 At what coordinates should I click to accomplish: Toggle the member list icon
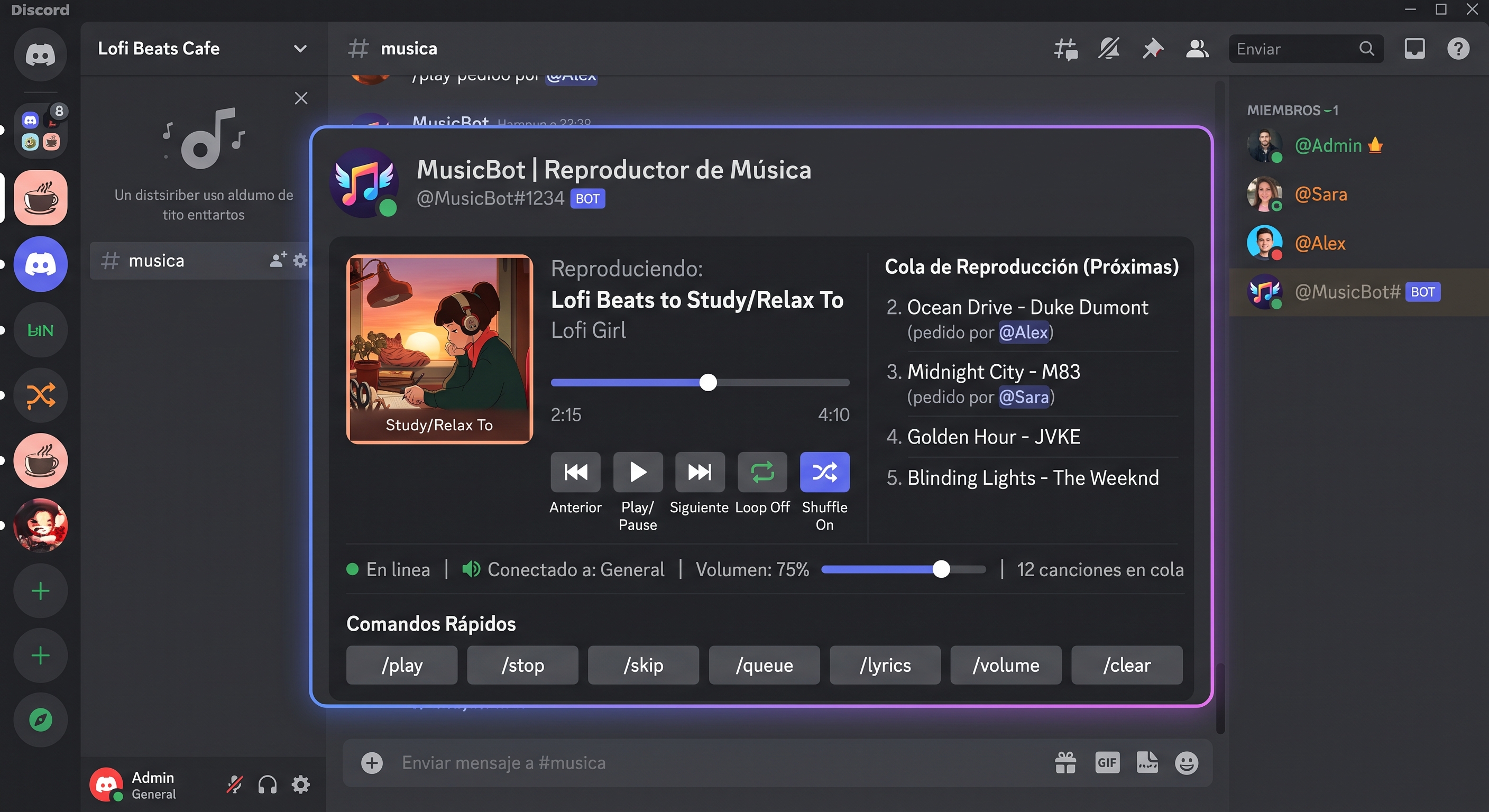tap(1197, 49)
